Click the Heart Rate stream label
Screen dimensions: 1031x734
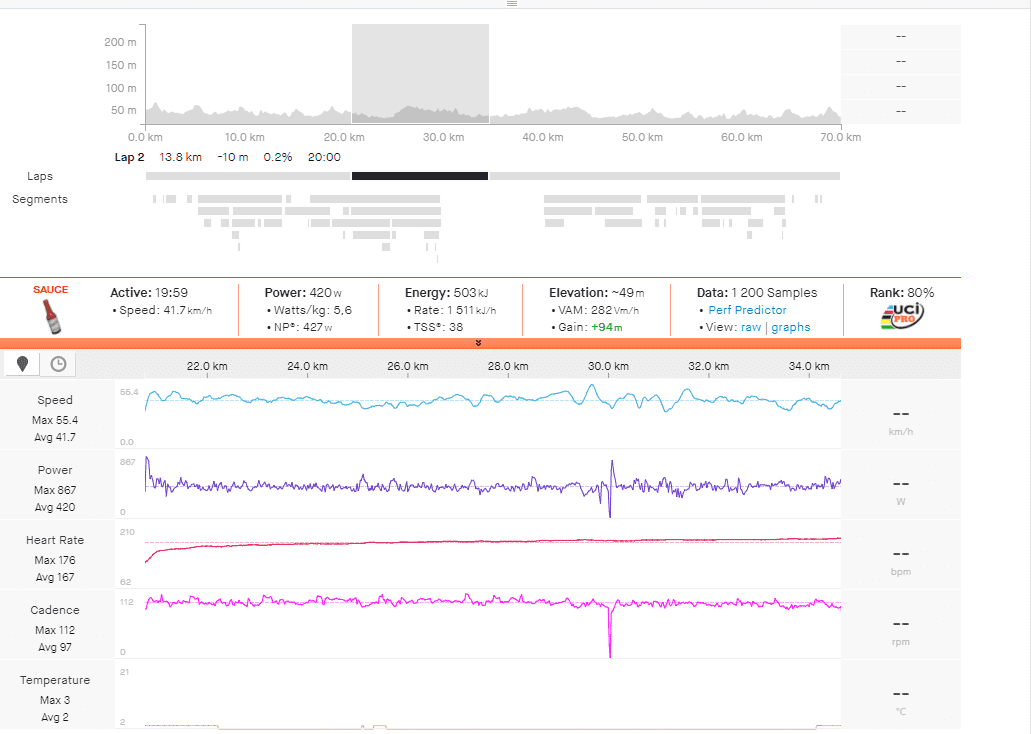tap(55, 540)
